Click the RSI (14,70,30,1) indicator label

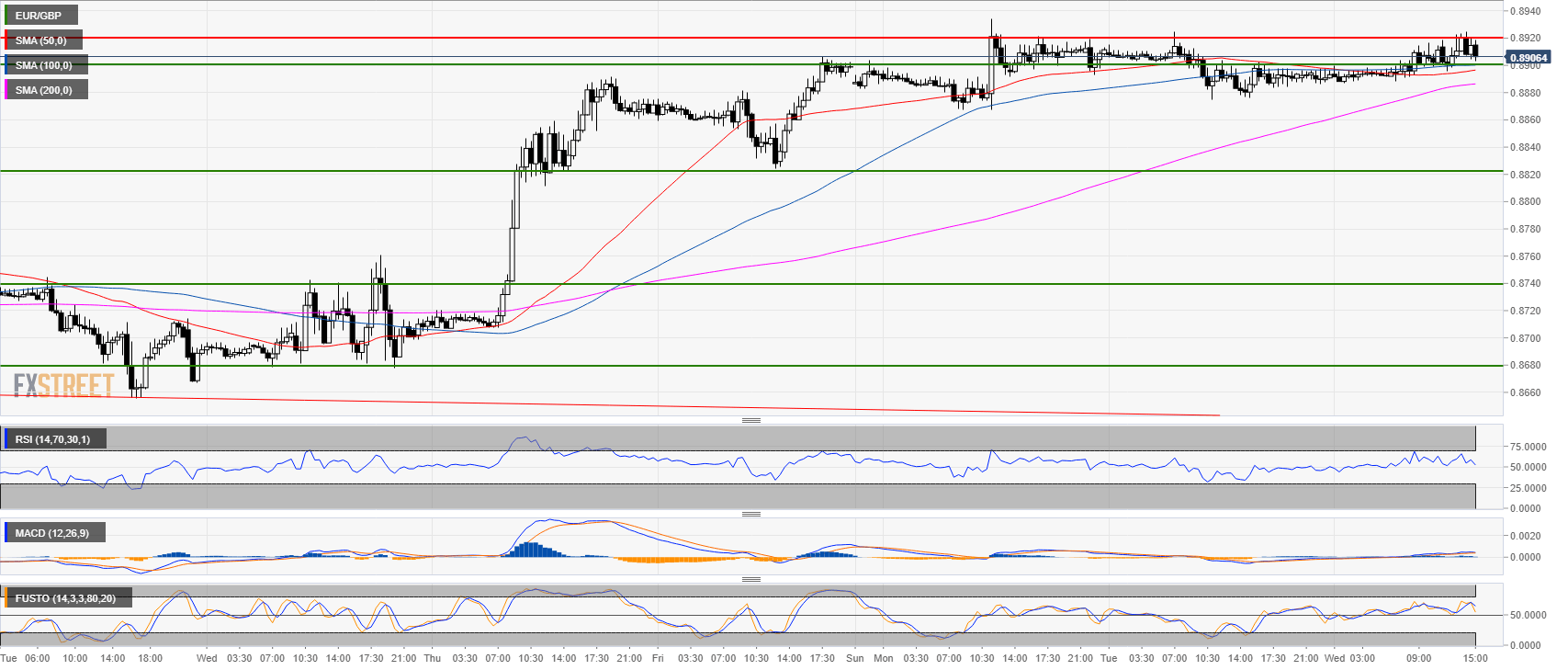[x=52, y=439]
